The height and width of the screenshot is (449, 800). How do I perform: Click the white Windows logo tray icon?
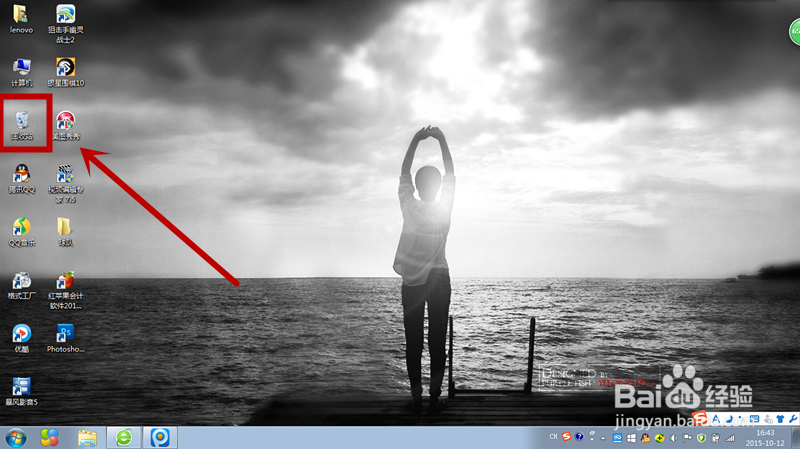(631, 438)
